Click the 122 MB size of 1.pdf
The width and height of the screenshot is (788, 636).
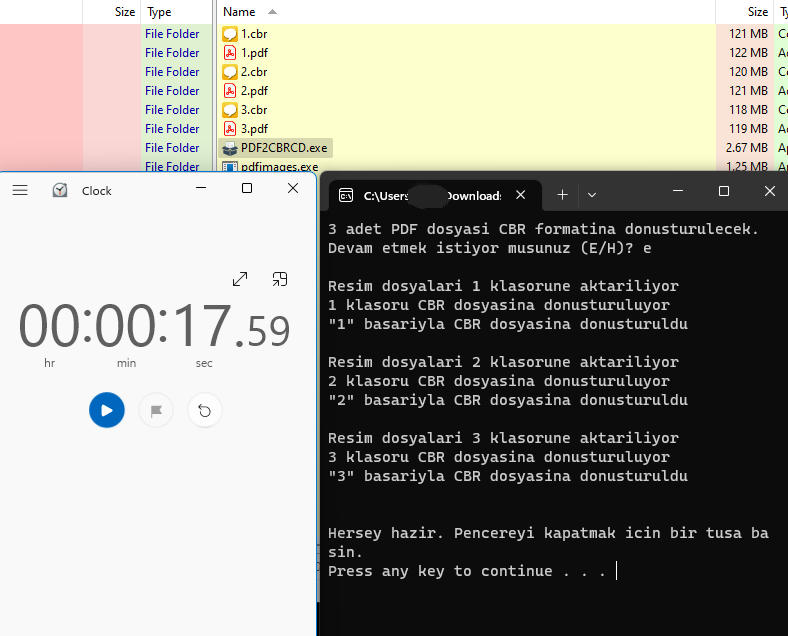[748, 53]
